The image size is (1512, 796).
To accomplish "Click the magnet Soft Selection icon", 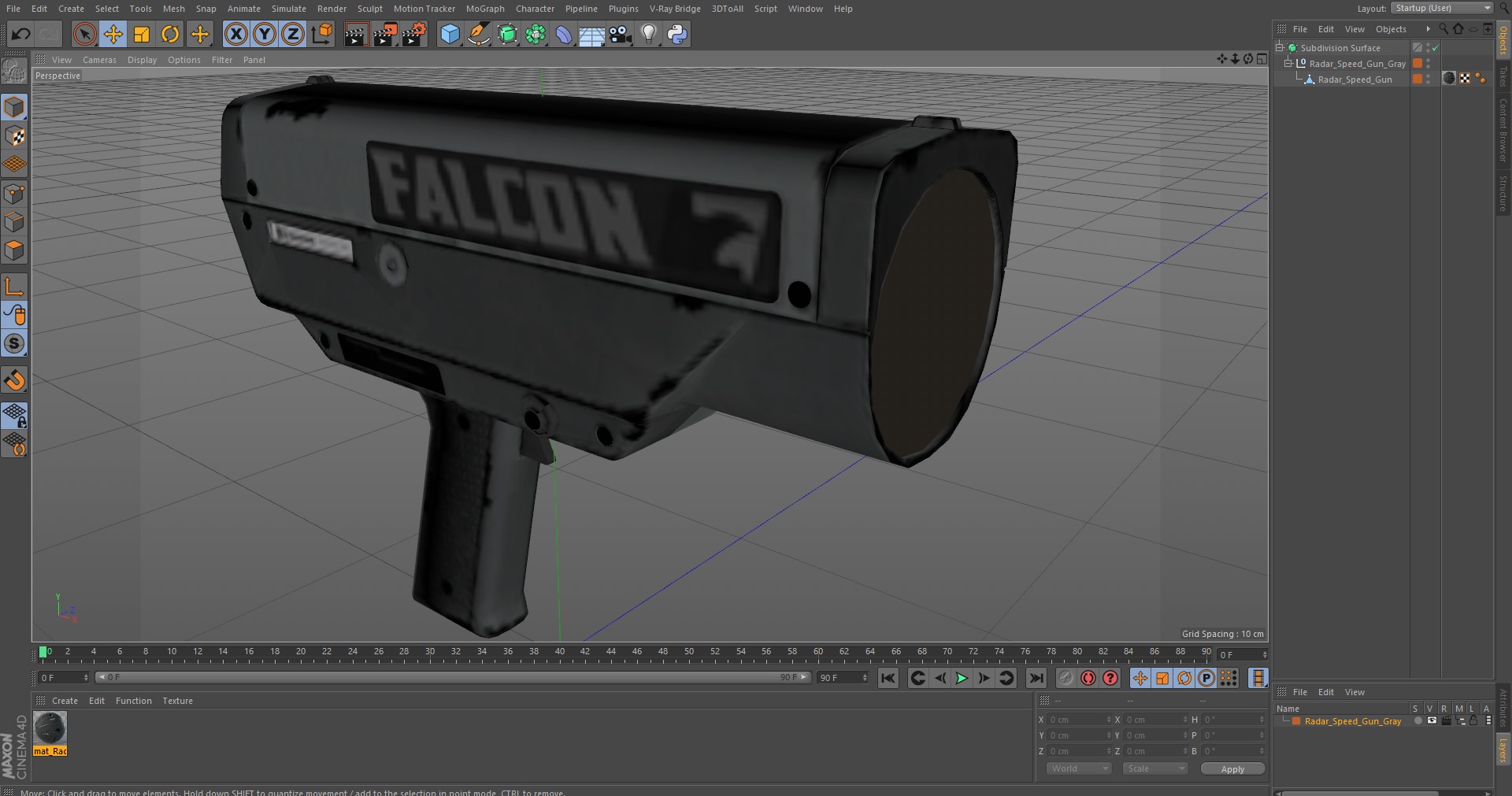I will click(14, 380).
